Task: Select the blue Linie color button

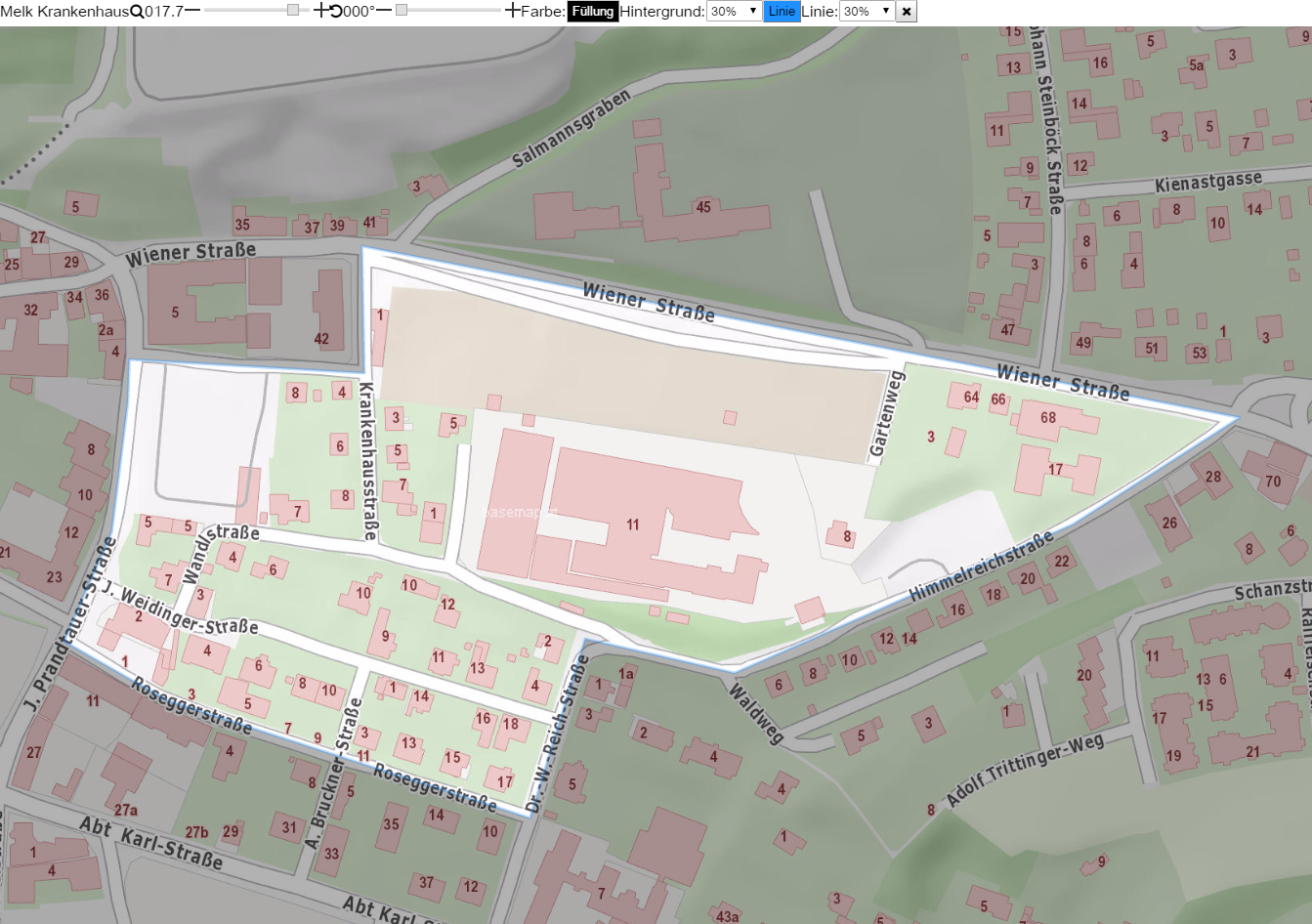Action: click(x=782, y=12)
